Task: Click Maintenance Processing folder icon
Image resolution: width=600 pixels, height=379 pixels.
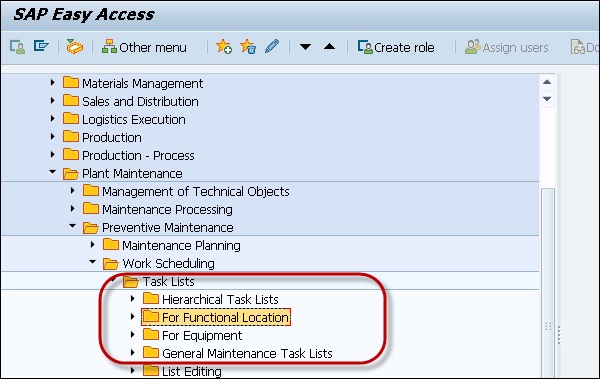Action: (x=91, y=208)
